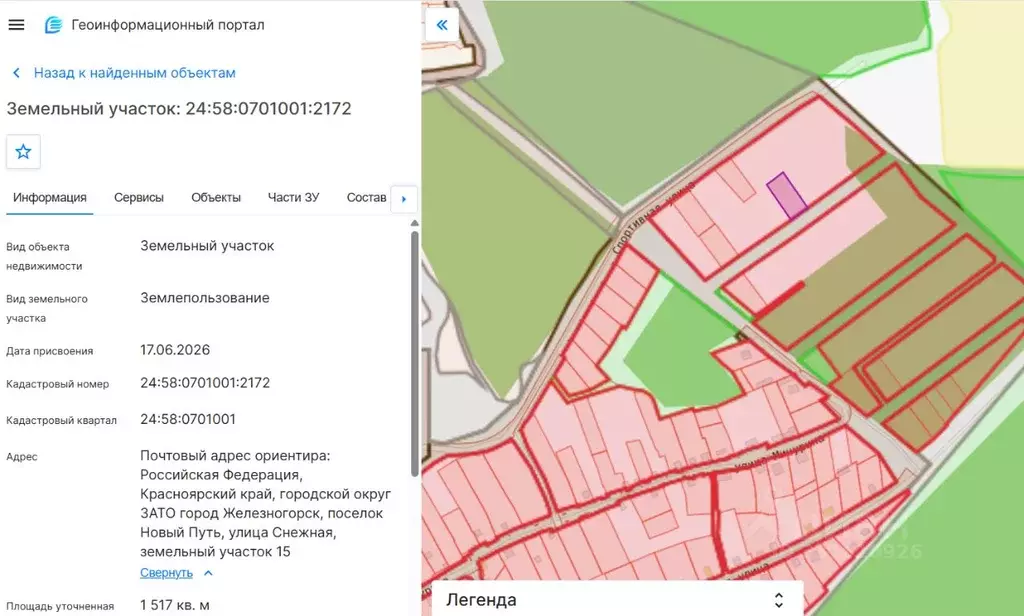Screen dimensions: 1024x616
Task: Return via Назад к найденным объектам link
Action: [x=135, y=73]
